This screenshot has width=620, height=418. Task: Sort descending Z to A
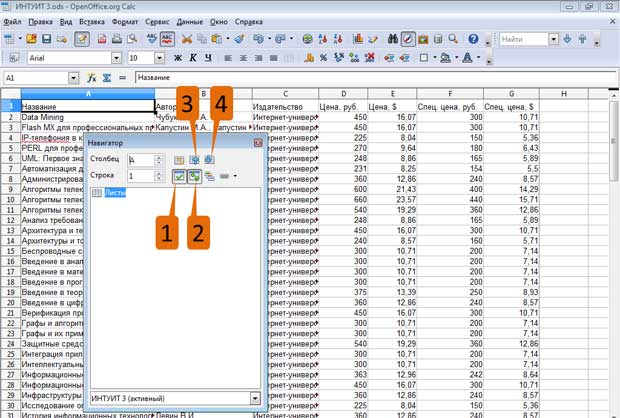pyautogui.click(x=338, y=39)
